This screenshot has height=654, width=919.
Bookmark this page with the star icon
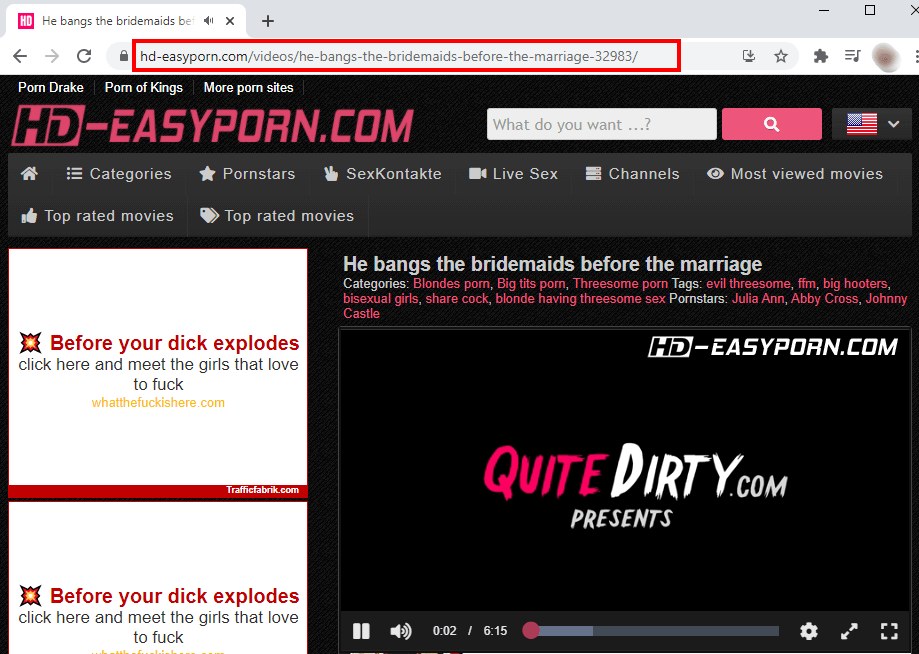pos(781,56)
